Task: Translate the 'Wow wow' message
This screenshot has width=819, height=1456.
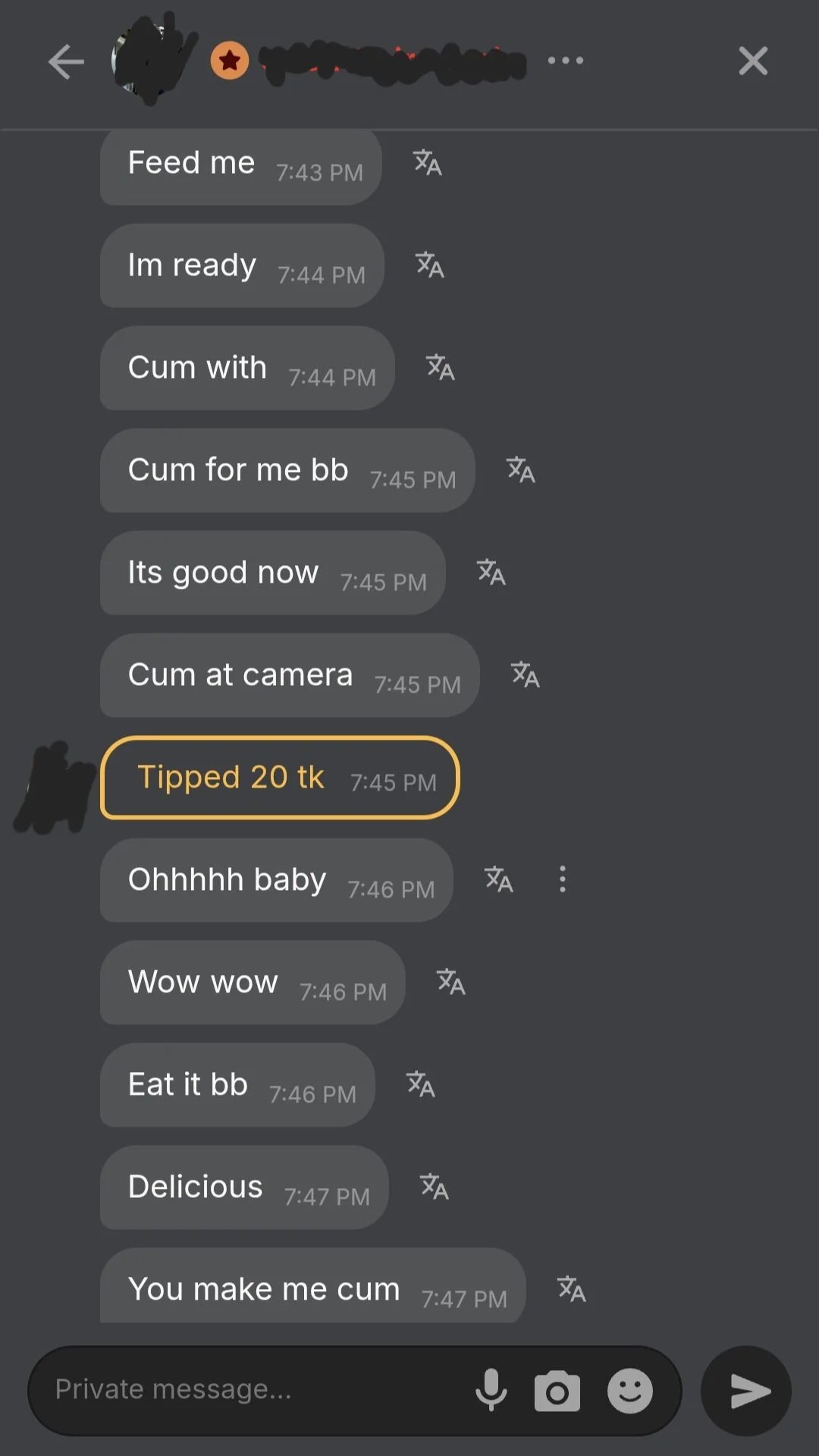Action: pyautogui.click(x=451, y=983)
